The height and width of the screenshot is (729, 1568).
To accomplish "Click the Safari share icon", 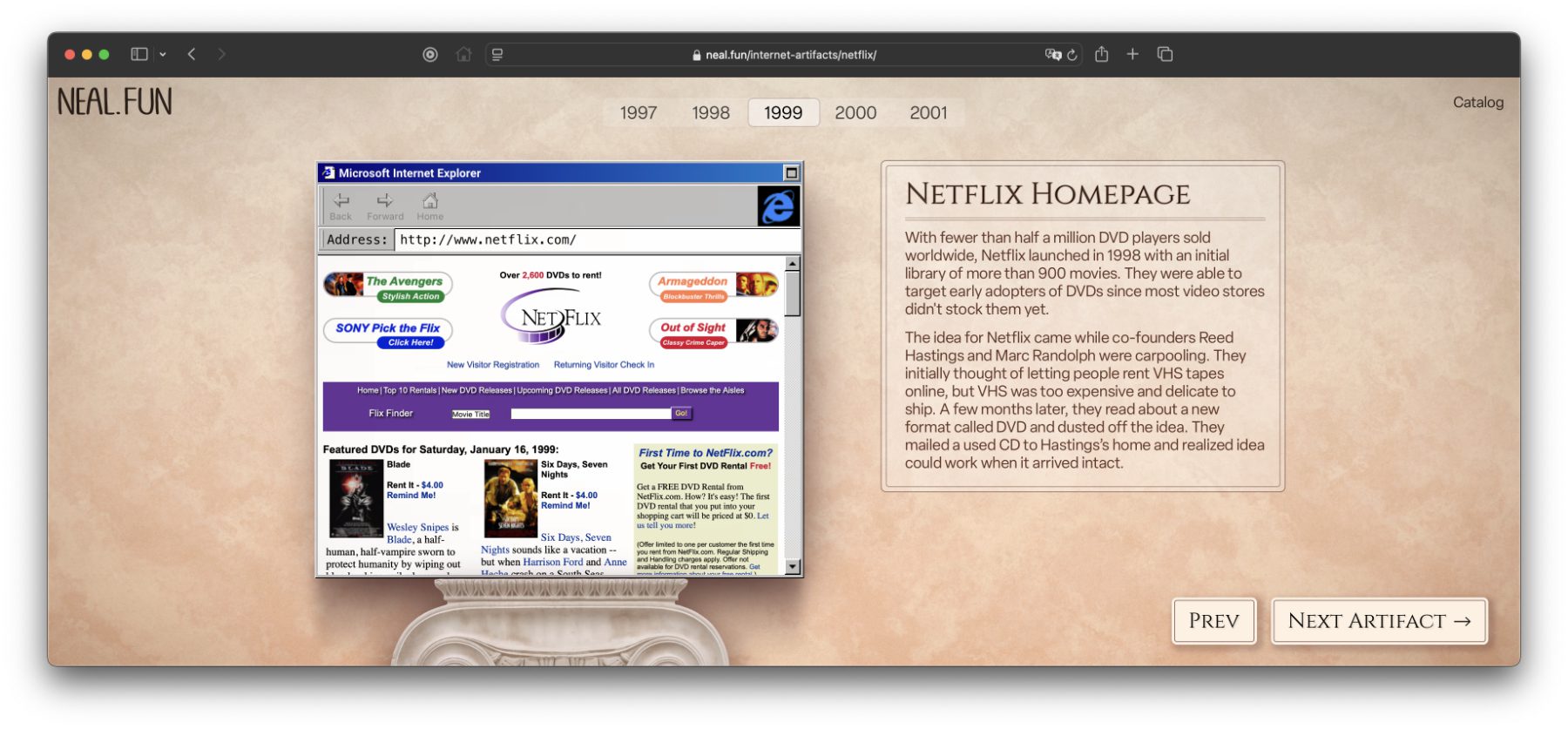I will point(1101,54).
